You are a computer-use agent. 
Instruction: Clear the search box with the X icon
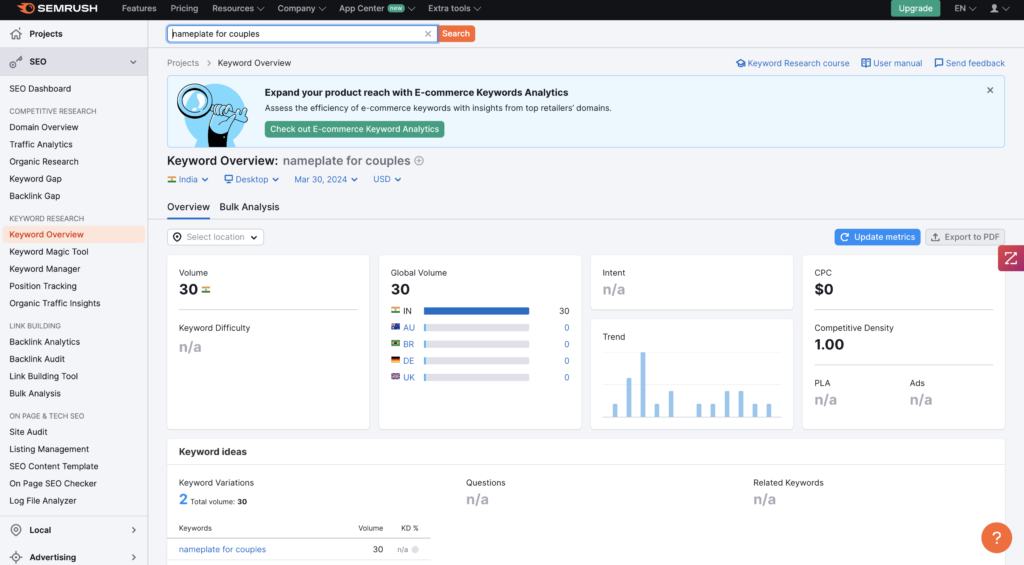coord(428,34)
